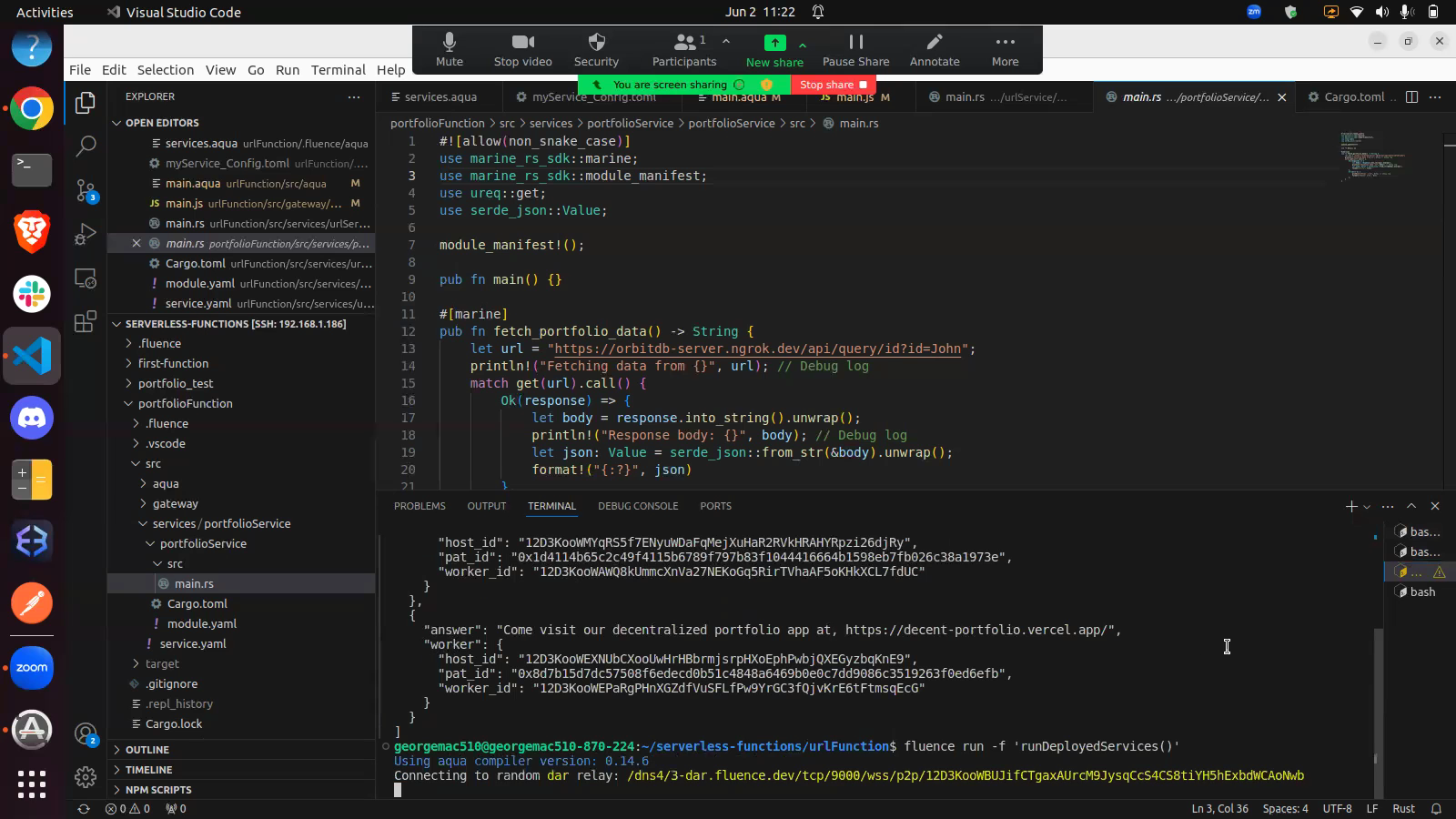Open Source Control view with badge
Viewport: 1456px width, 819px height.
pyautogui.click(x=86, y=190)
